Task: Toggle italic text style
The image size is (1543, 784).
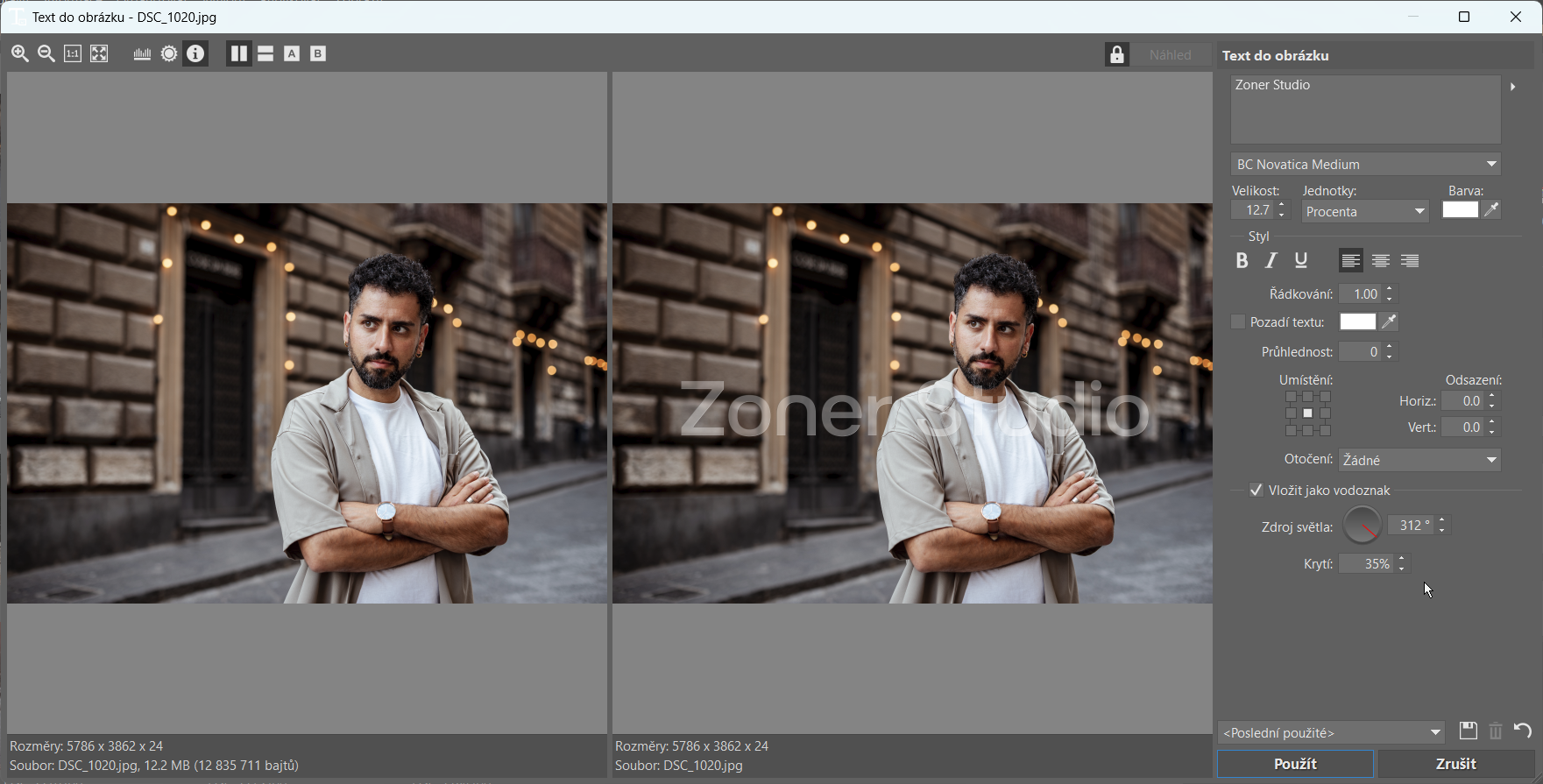Action: pyautogui.click(x=1271, y=260)
